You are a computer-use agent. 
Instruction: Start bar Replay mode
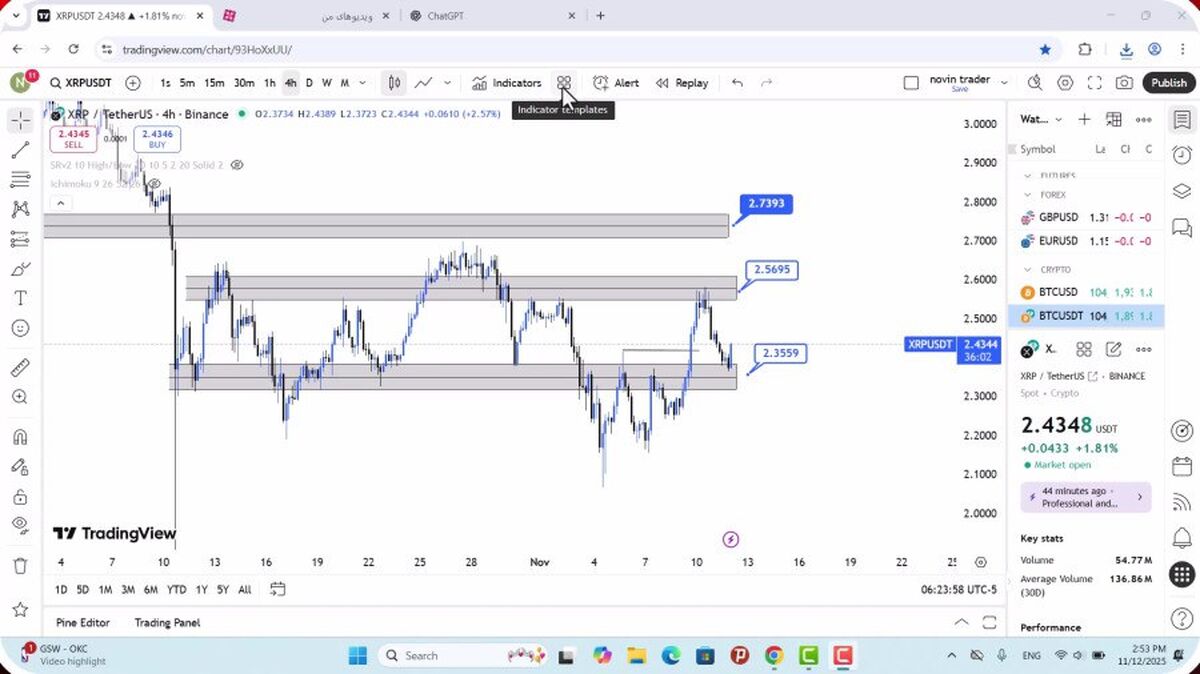682,83
